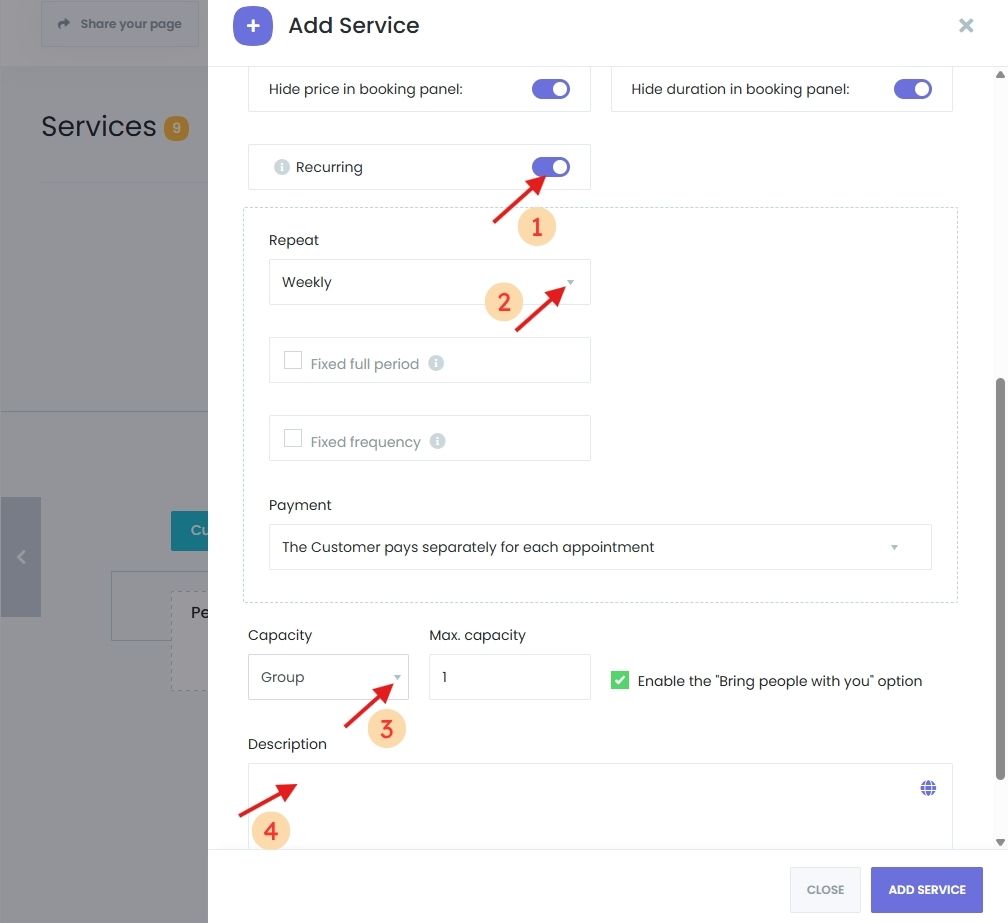Click the Max. capacity input field
The width and height of the screenshot is (1008, 923).
pos(509,677)
